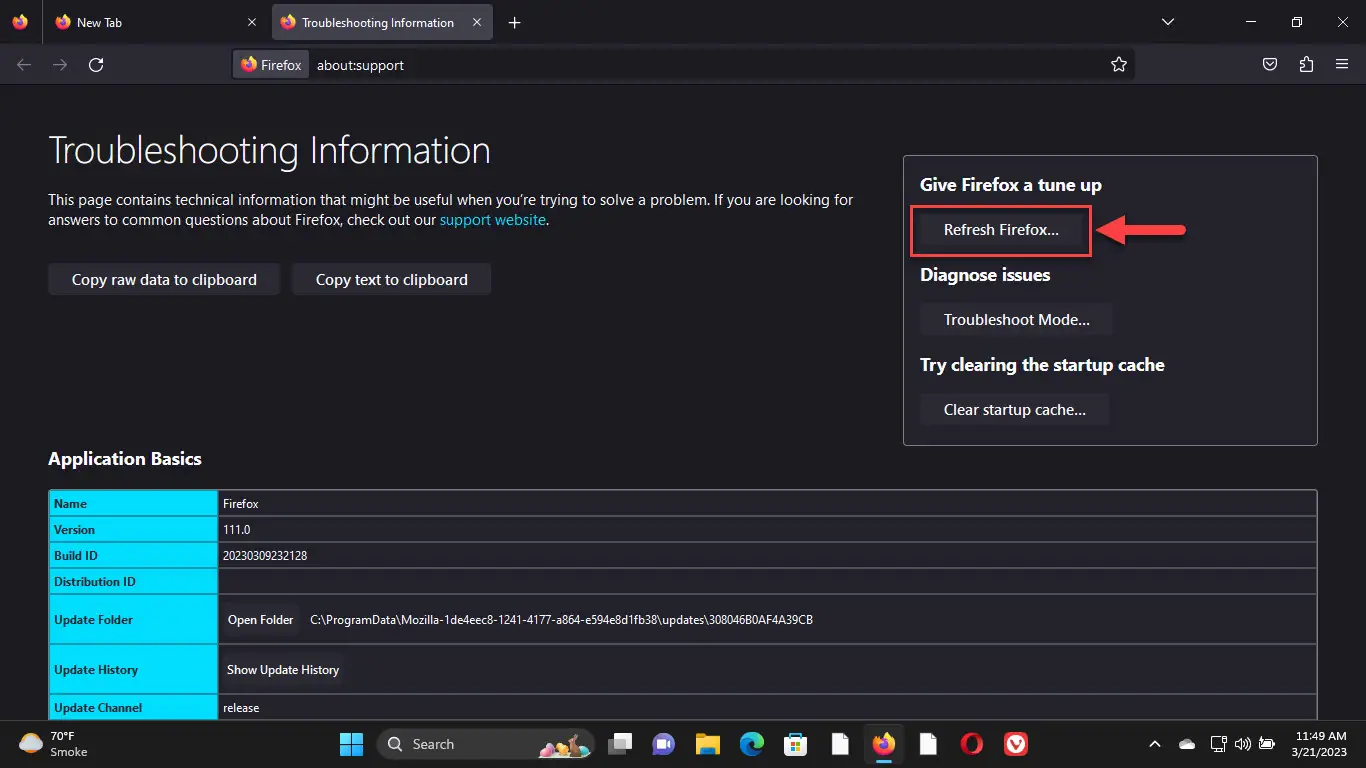The width and height of the screenshot is (1366, 768).
Task: Open the Firefox application menu
Action: click(x=1342, y=65)
